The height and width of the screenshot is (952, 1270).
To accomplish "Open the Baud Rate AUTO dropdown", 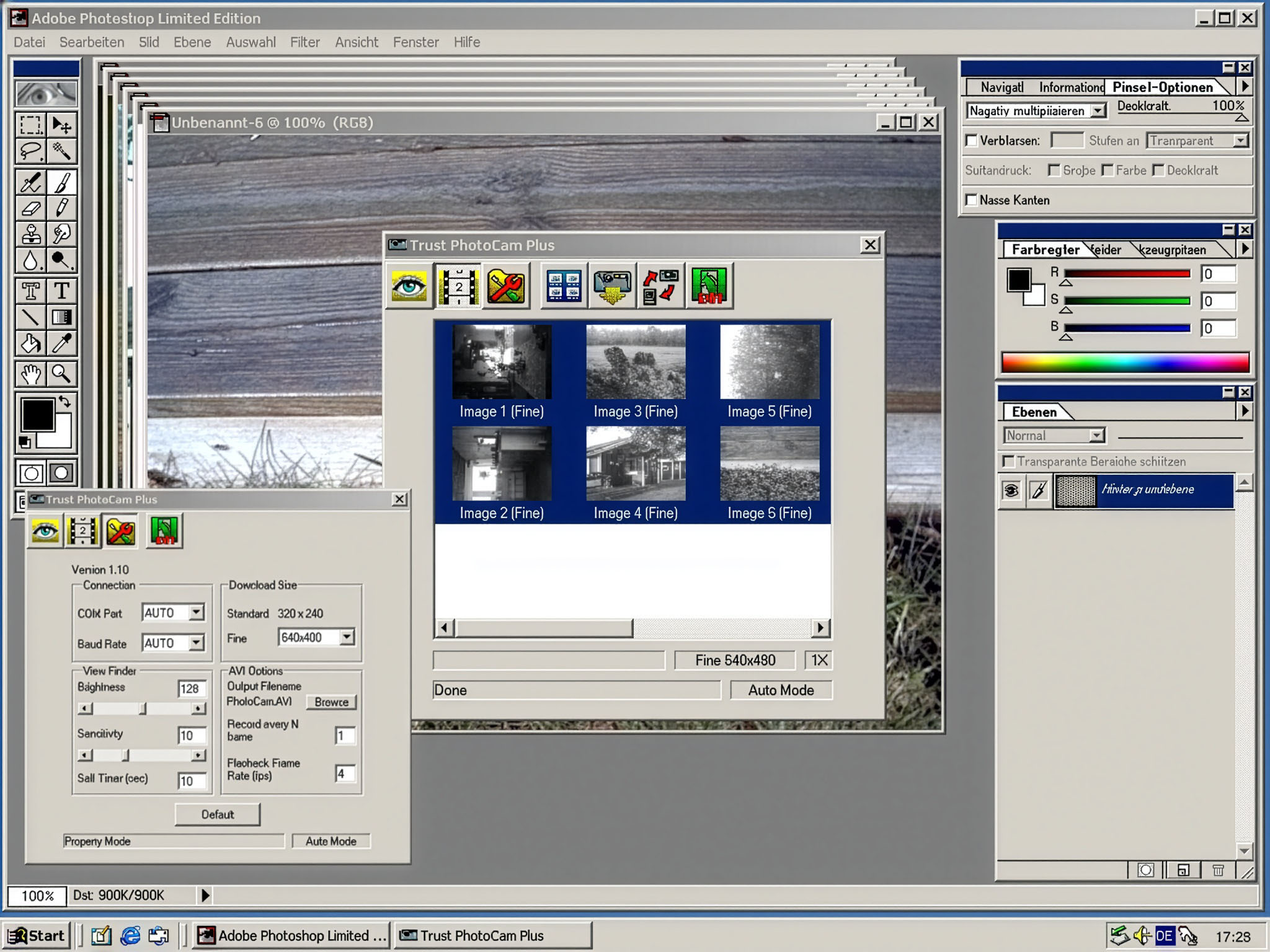I will [196, 643].
